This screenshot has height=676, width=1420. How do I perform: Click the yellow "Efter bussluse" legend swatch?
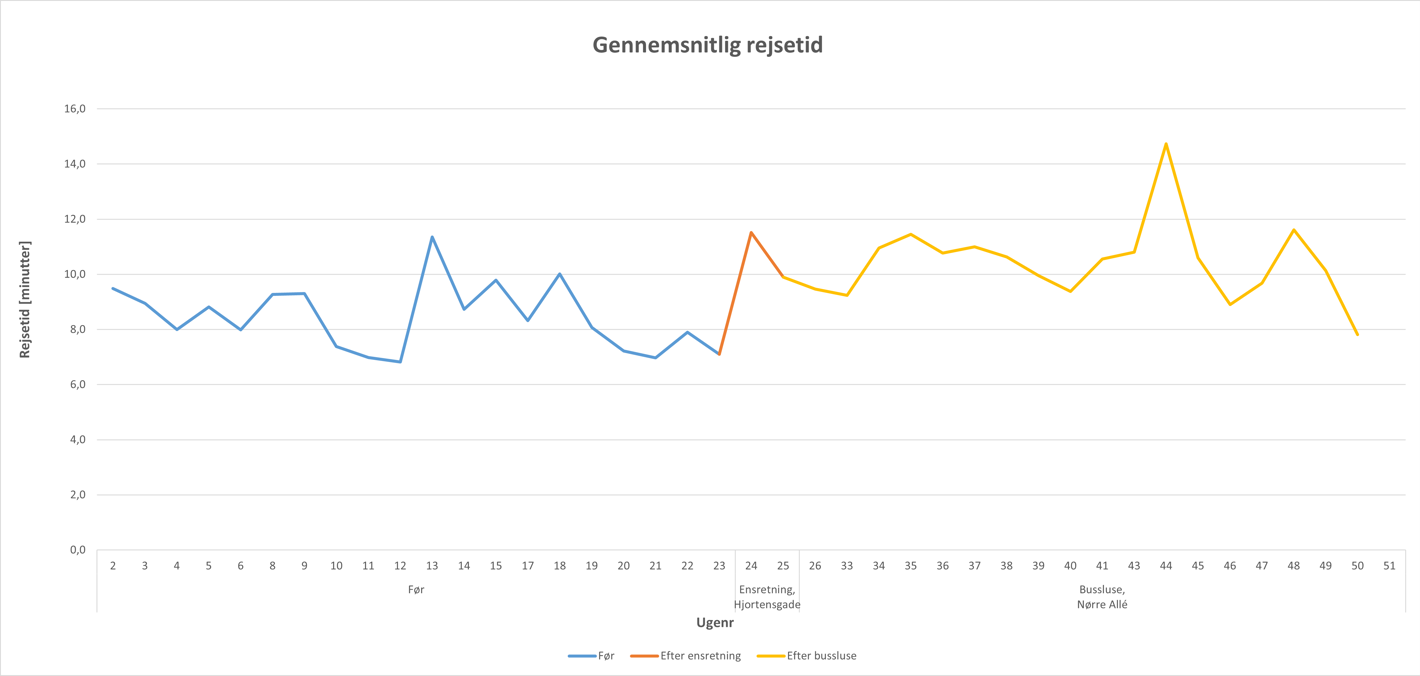click(x=770, y=656)
